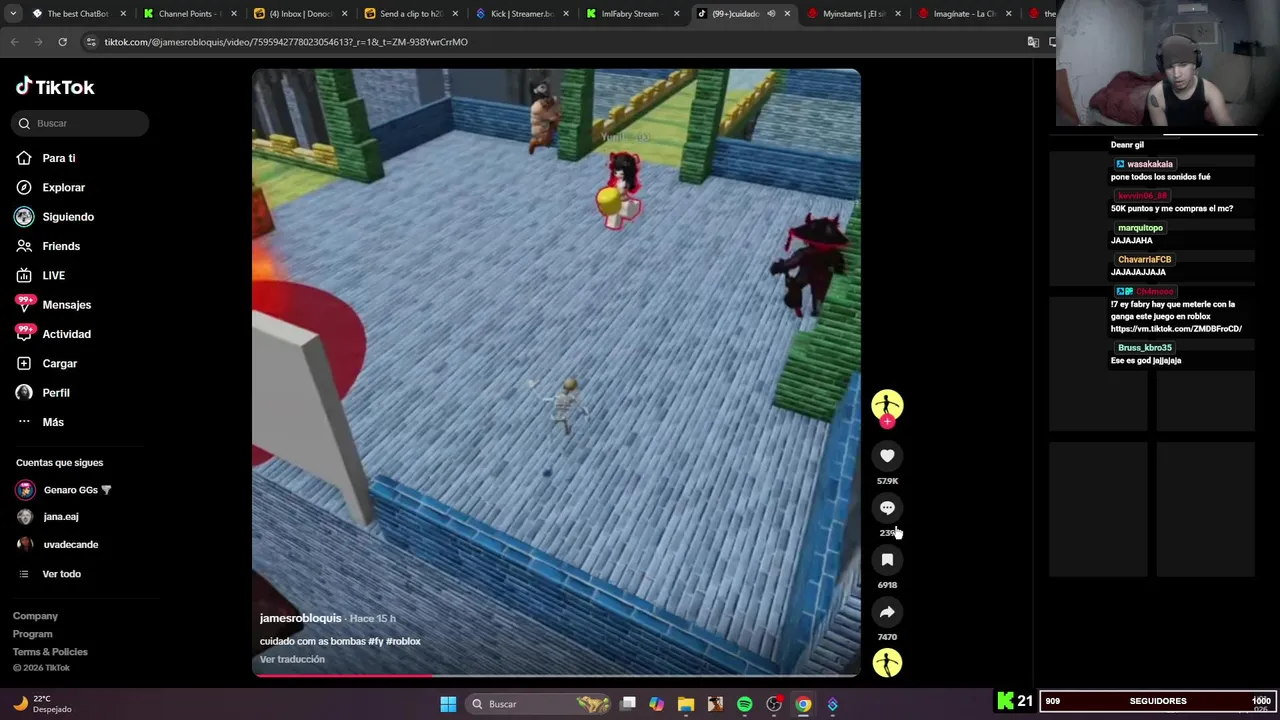The image size is (1280, 720).
Task: Open LIVE in the sidebar
Action: click(x=41, y=275)
